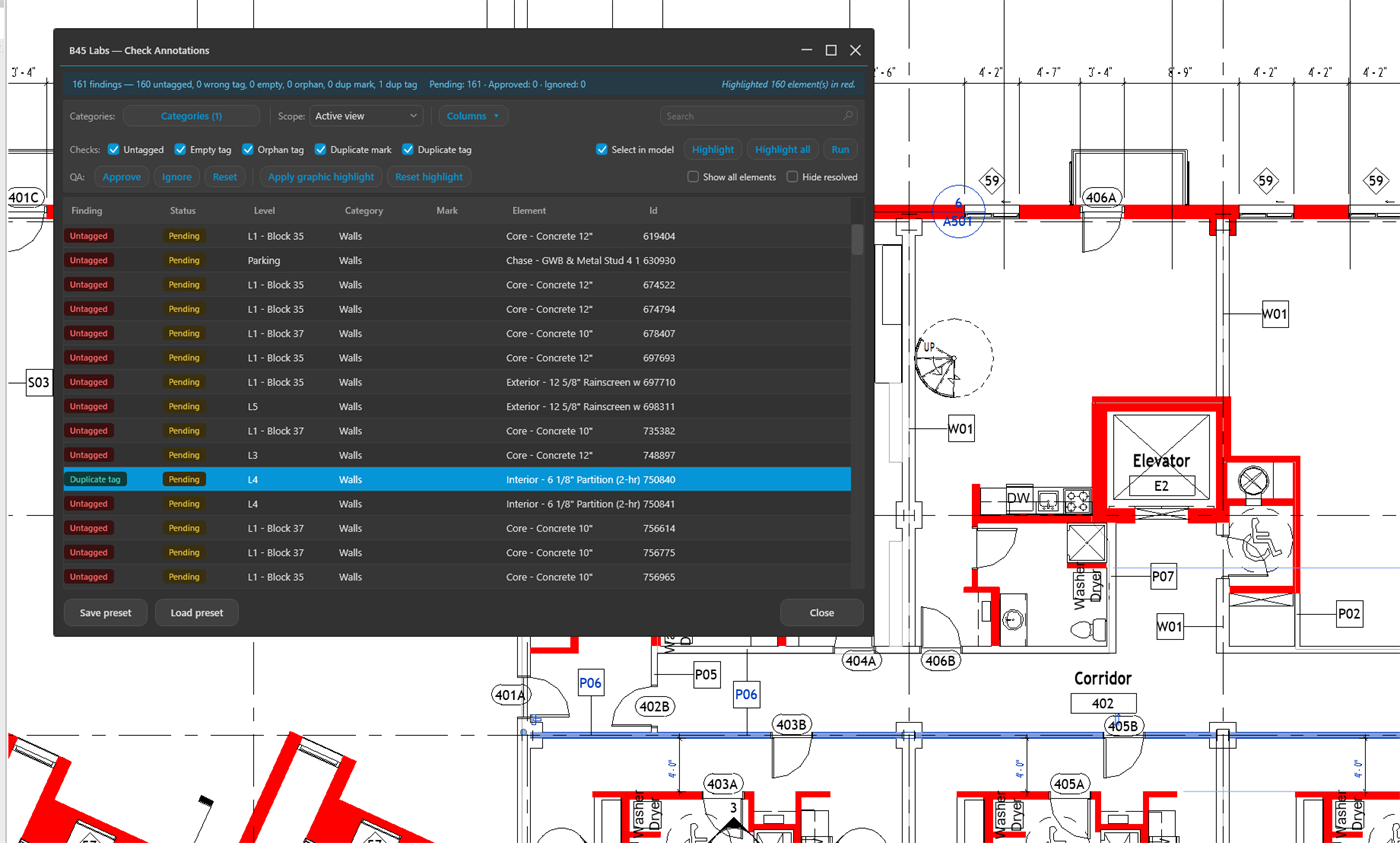Select the row with Id 750841
Viewport: 1400px width, 843px height.
pyautogui.click(x=457, y=504)
